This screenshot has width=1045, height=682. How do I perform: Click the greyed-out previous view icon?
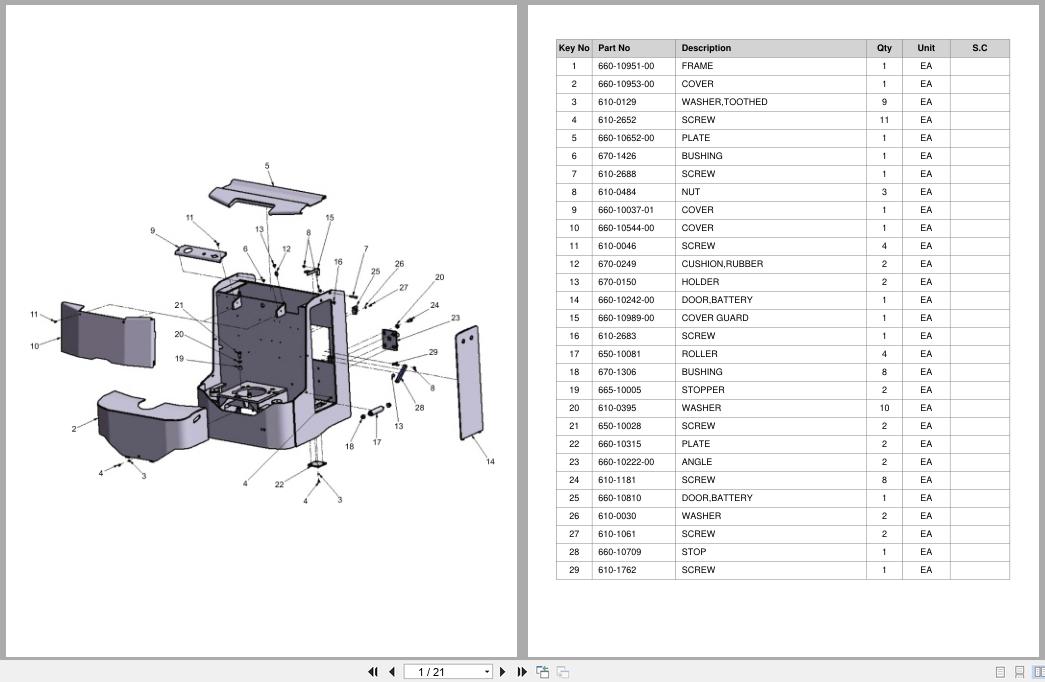point(562,672)
